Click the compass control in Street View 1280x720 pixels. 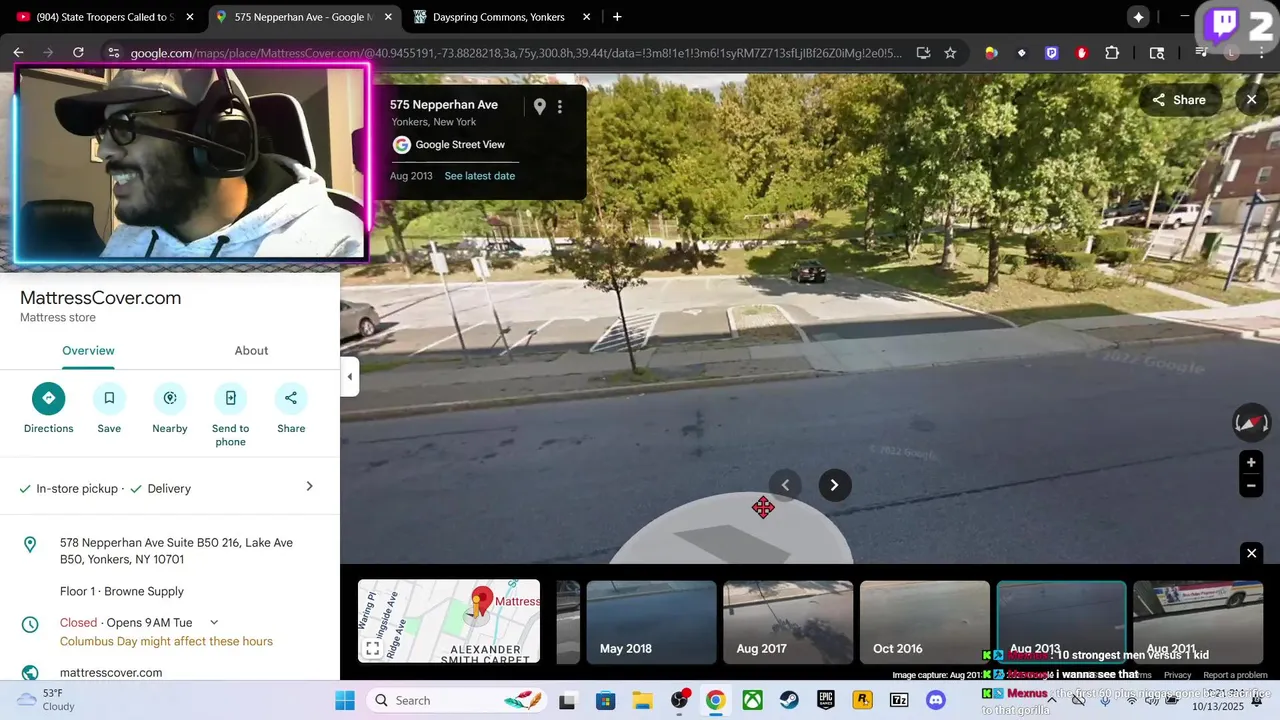pos(1251,423)
